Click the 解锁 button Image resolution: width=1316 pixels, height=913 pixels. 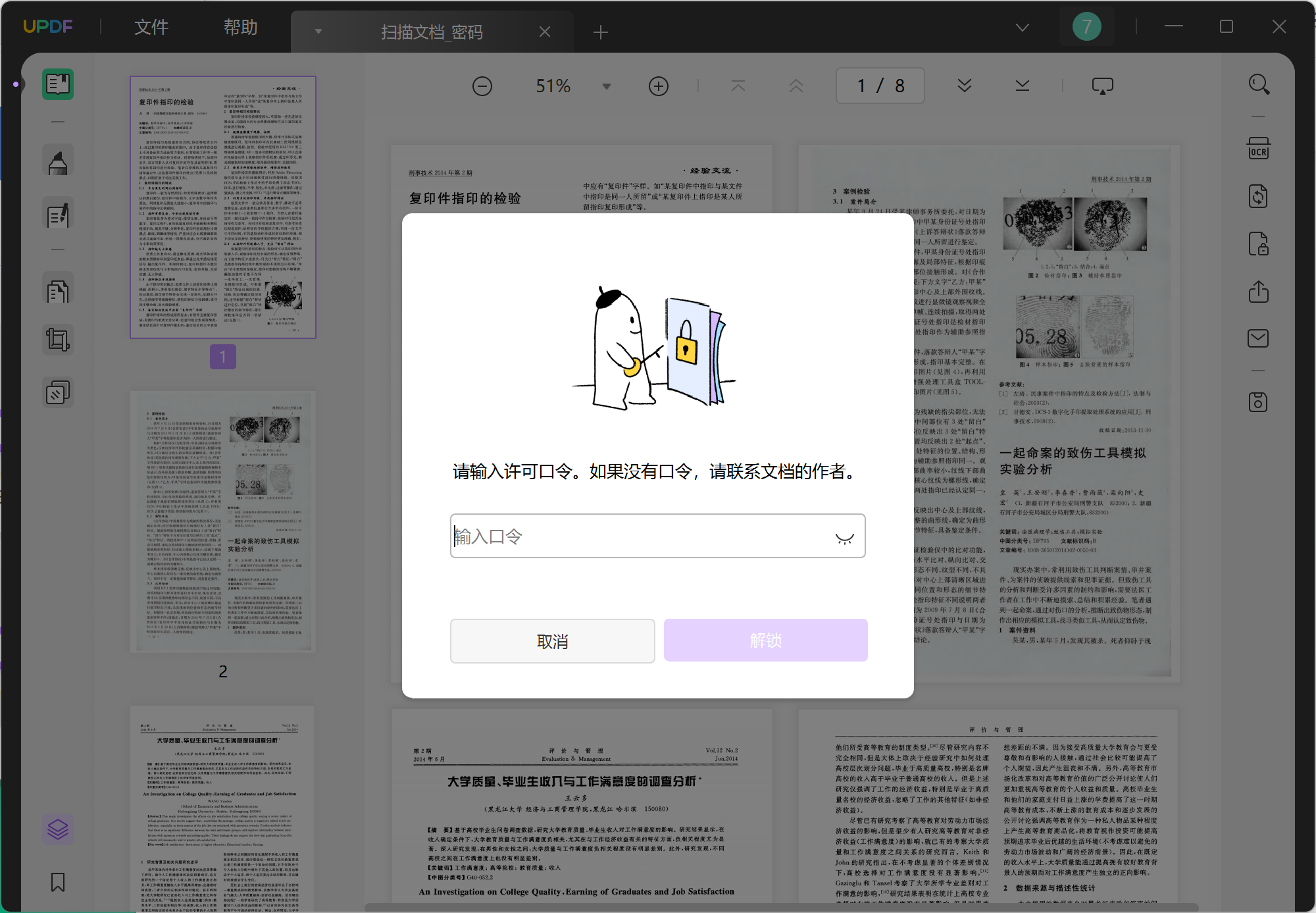(765, 640)
